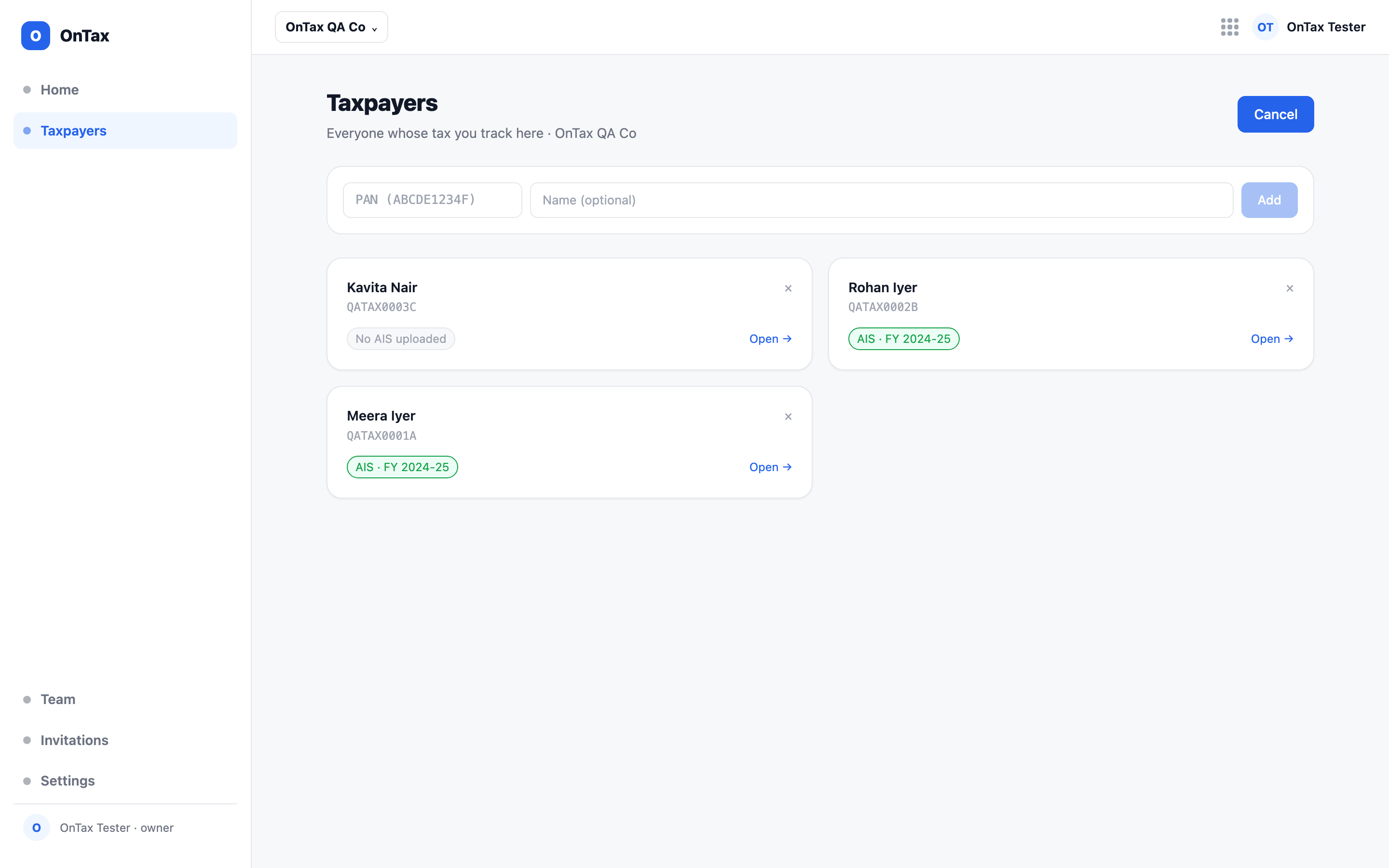Remove the Rohan Iyer taxpayer card
Screen dimensions: 1389x868
click(x=1290, y=288)
